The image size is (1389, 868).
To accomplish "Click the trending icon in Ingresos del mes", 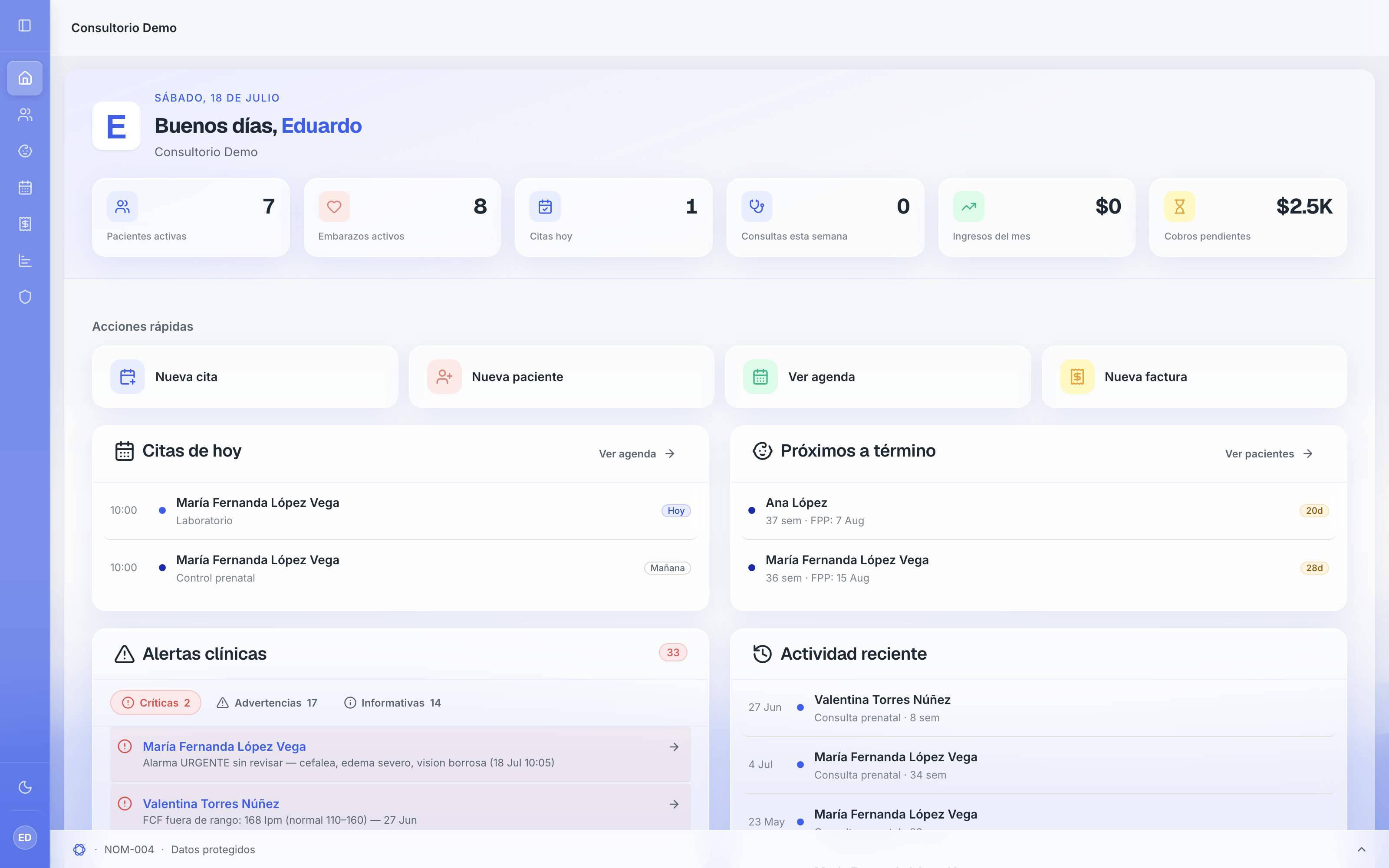I will (x=968, y=207).
